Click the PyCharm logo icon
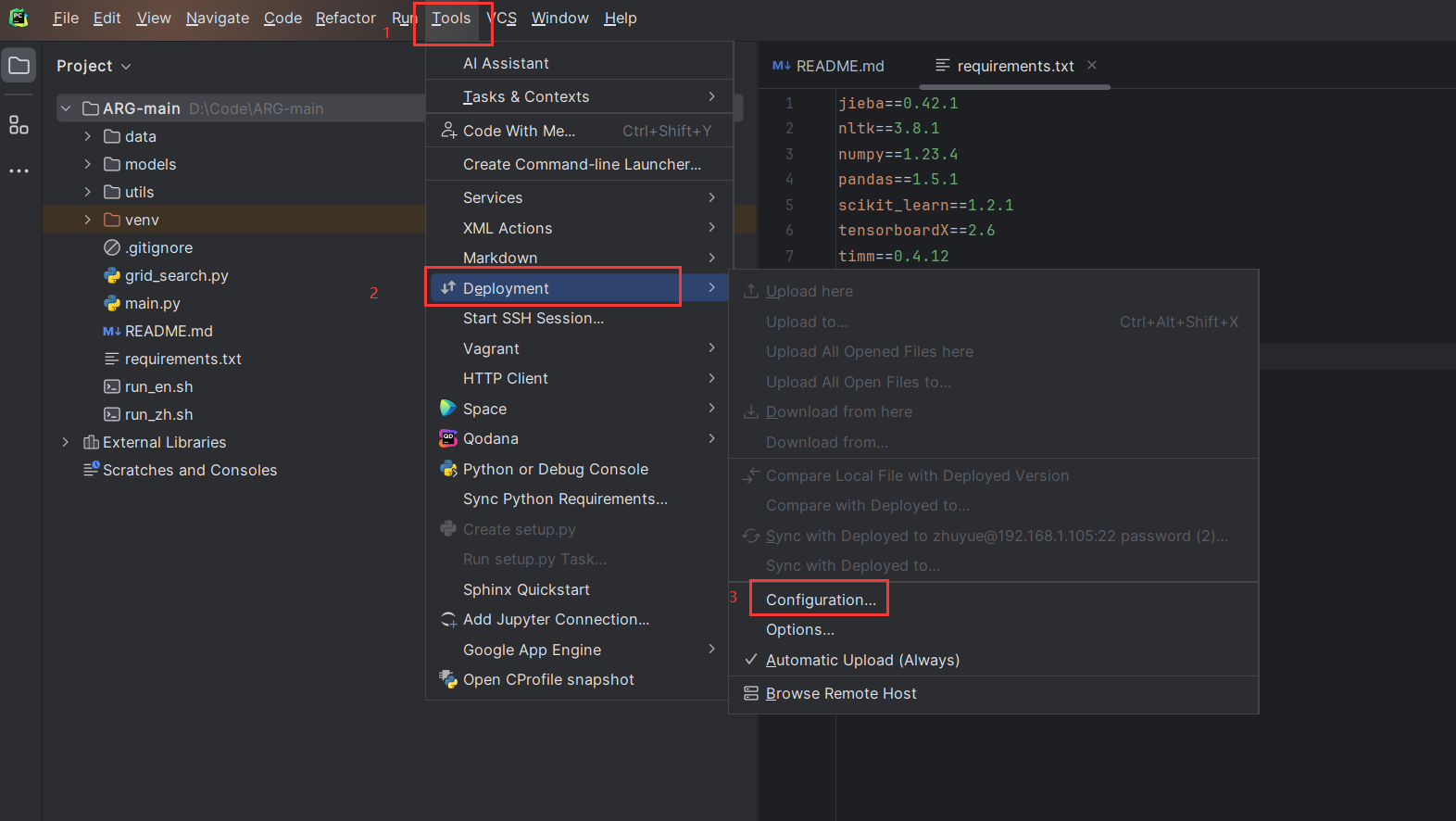1456x821 pixels. point(19,18)
